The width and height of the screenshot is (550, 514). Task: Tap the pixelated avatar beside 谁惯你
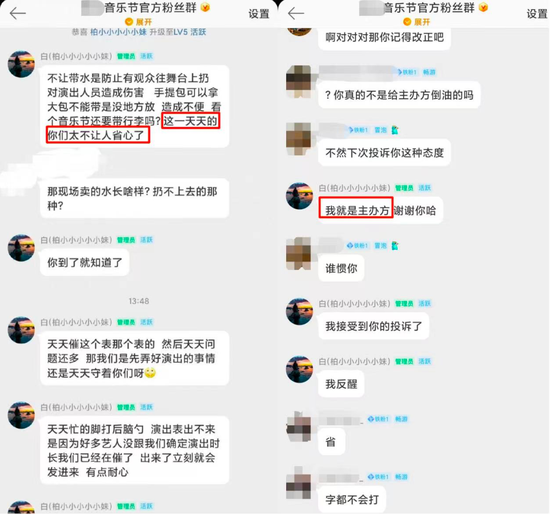click(299, 253)
